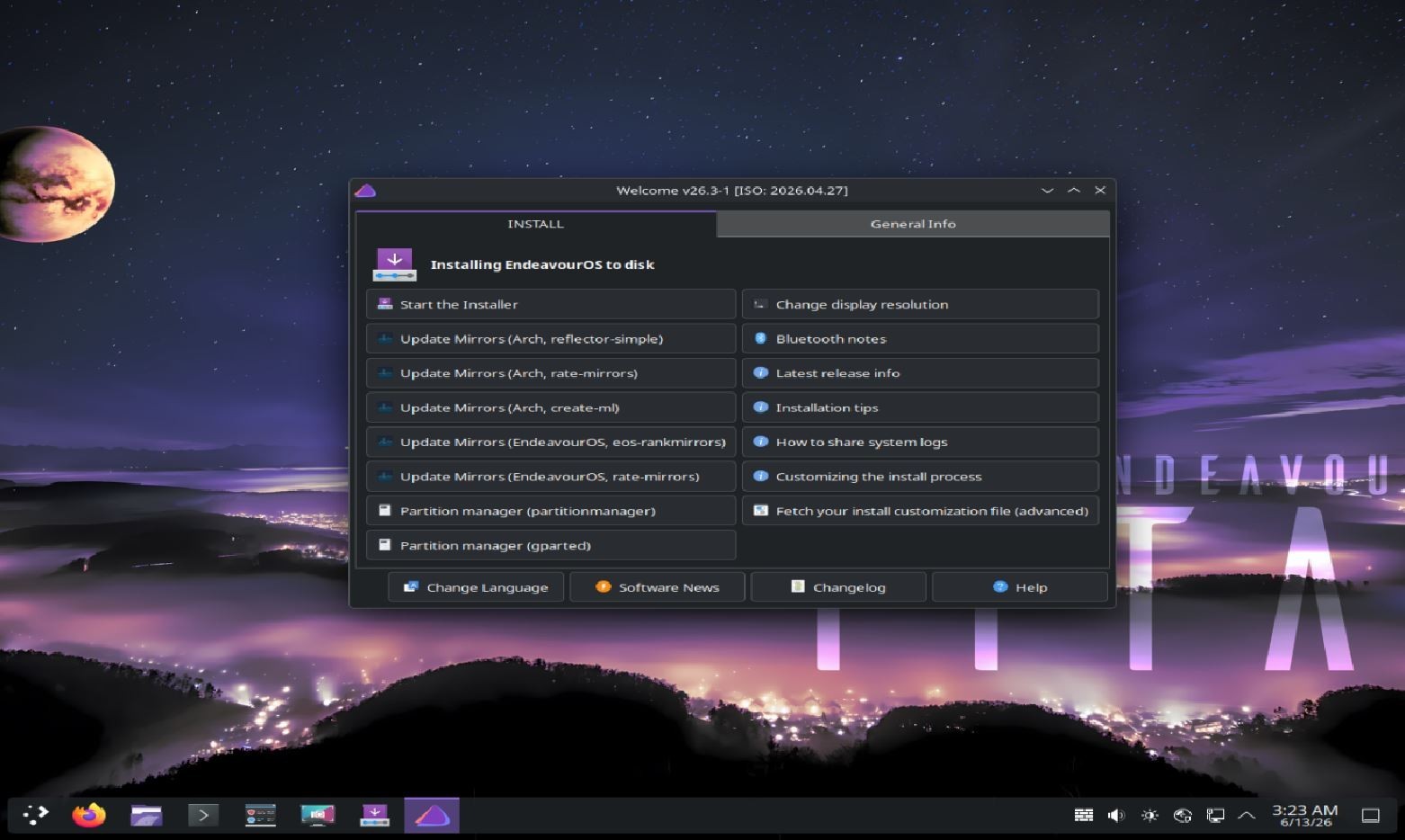Click Change display resolution

click(920, 304)
